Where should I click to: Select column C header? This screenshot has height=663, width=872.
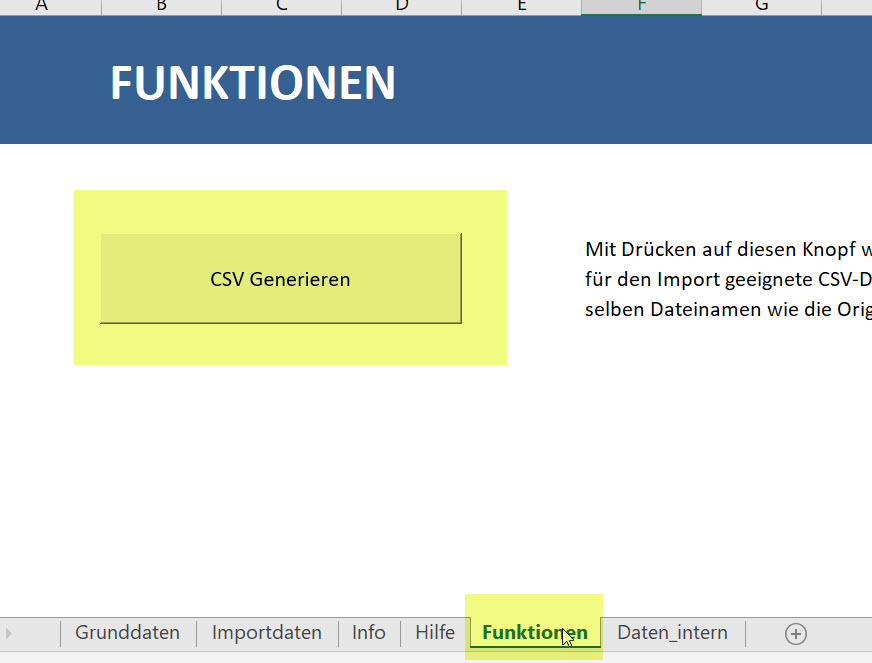pos(281,7)
